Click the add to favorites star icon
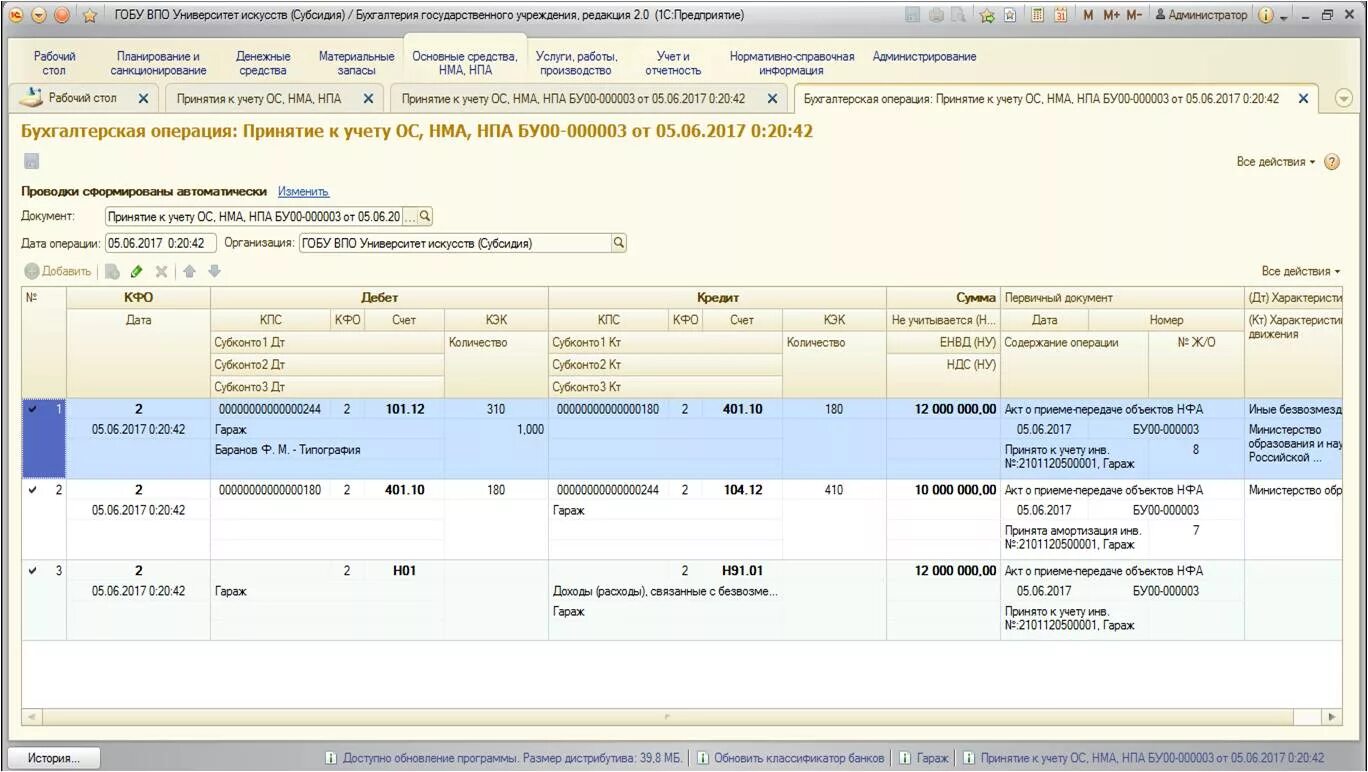Image resolution: width=1368 pixels, height=772 pixels. pos(987,15)
